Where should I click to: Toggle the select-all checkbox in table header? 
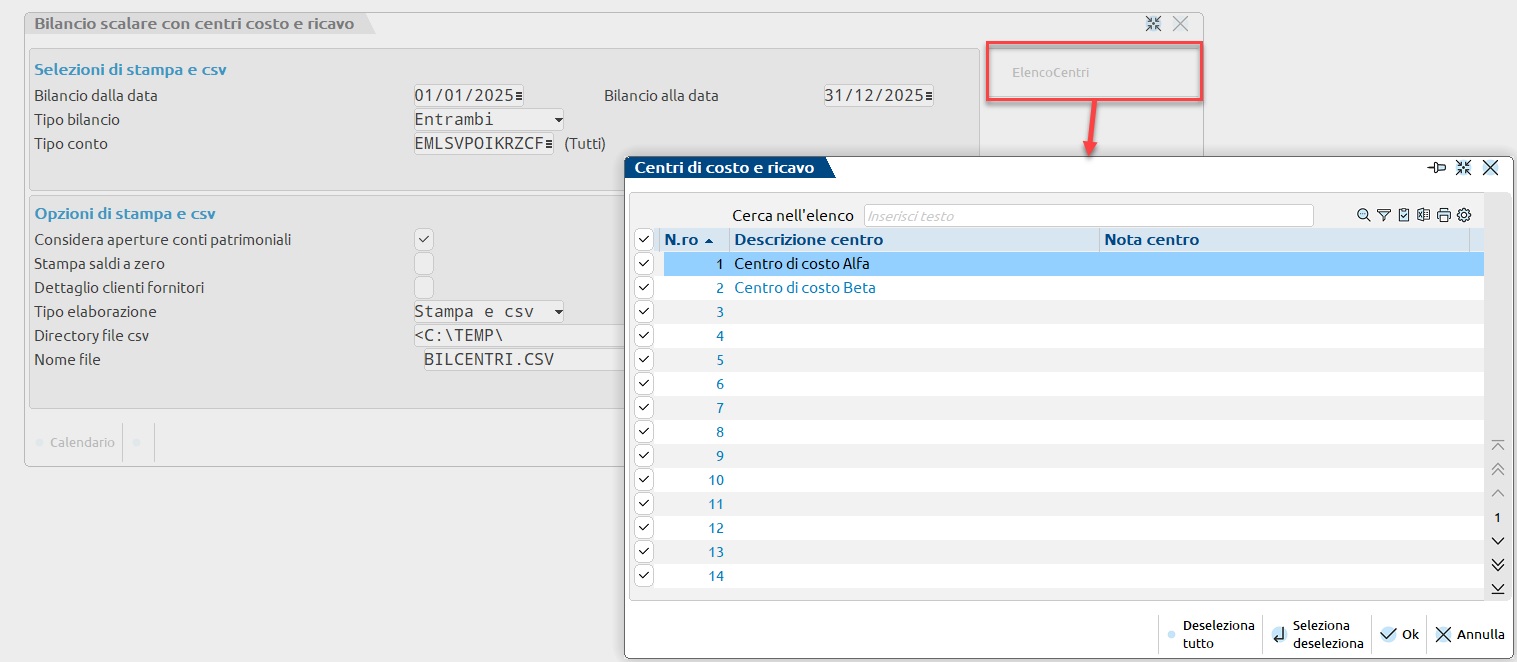pyautogui.click(x=644, y=240)
